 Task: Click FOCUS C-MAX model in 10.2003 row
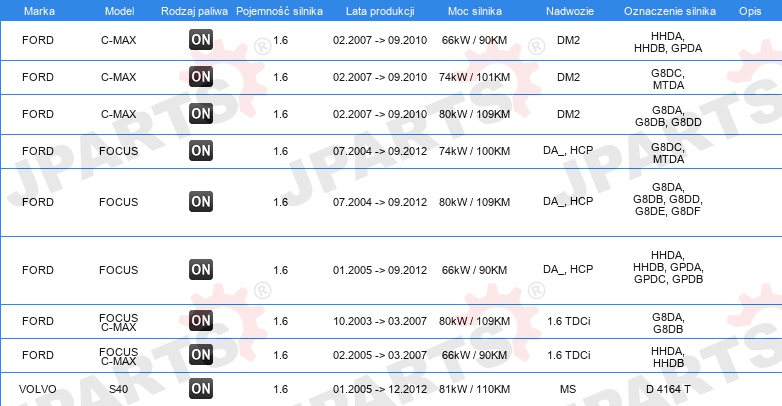tap(119, 322)
